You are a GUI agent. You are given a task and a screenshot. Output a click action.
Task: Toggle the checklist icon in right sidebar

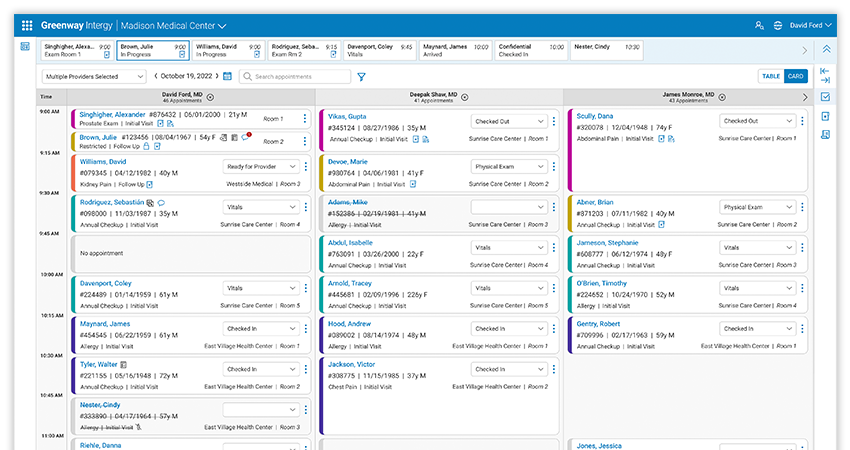click(825, 97)
